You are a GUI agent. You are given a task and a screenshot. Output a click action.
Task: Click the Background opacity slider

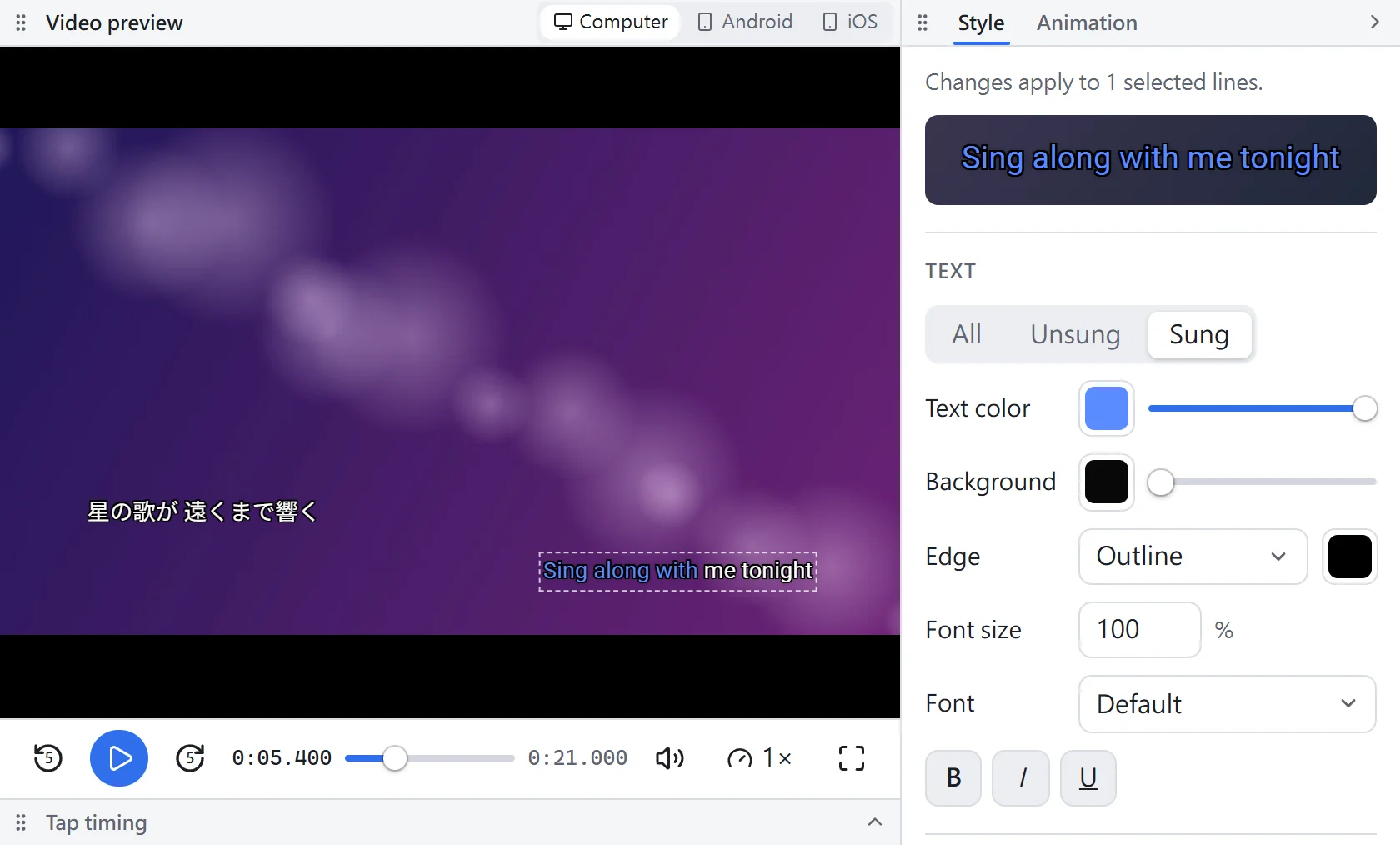click(1262, 482)
